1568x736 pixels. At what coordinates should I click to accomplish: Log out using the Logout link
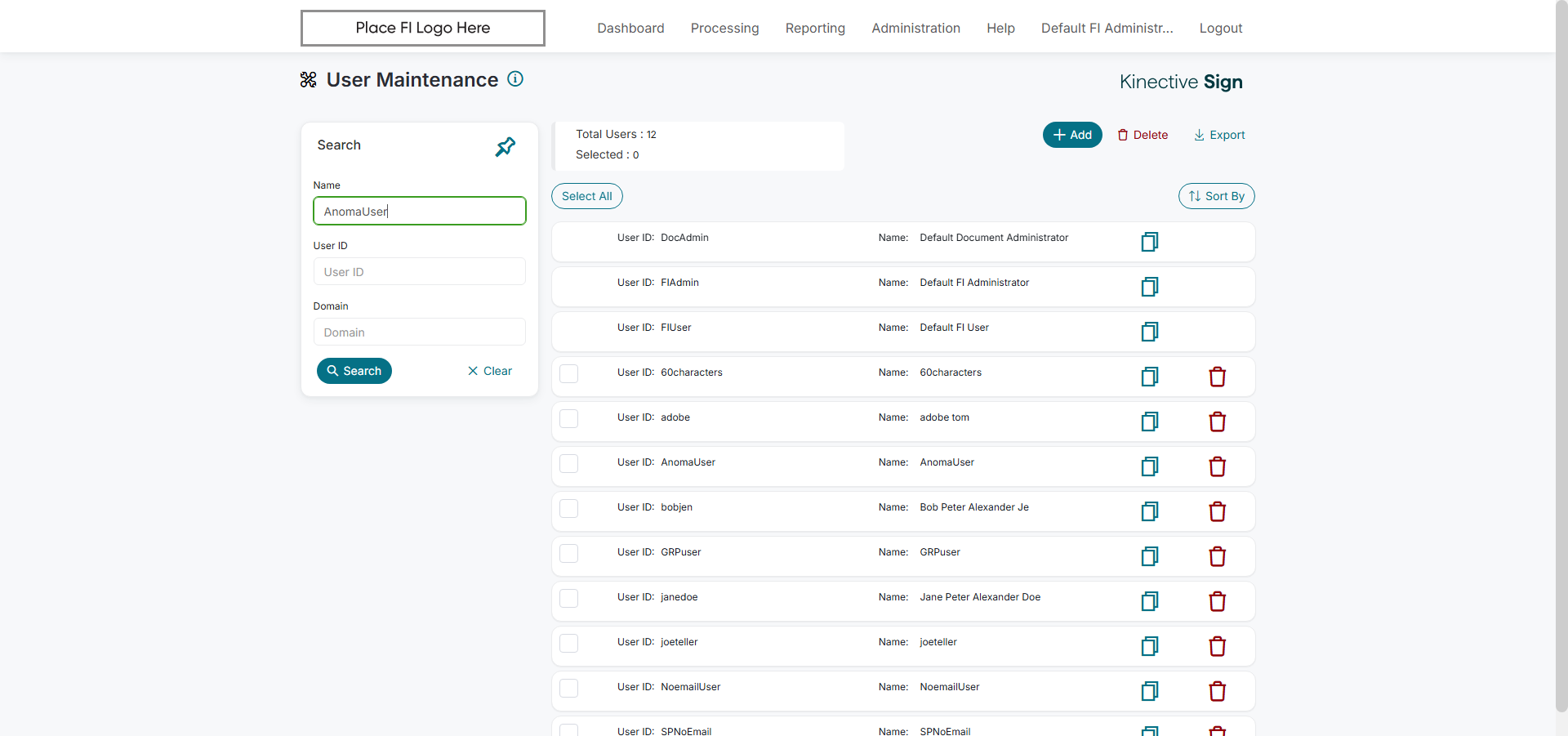click(x=1221, y=28)
